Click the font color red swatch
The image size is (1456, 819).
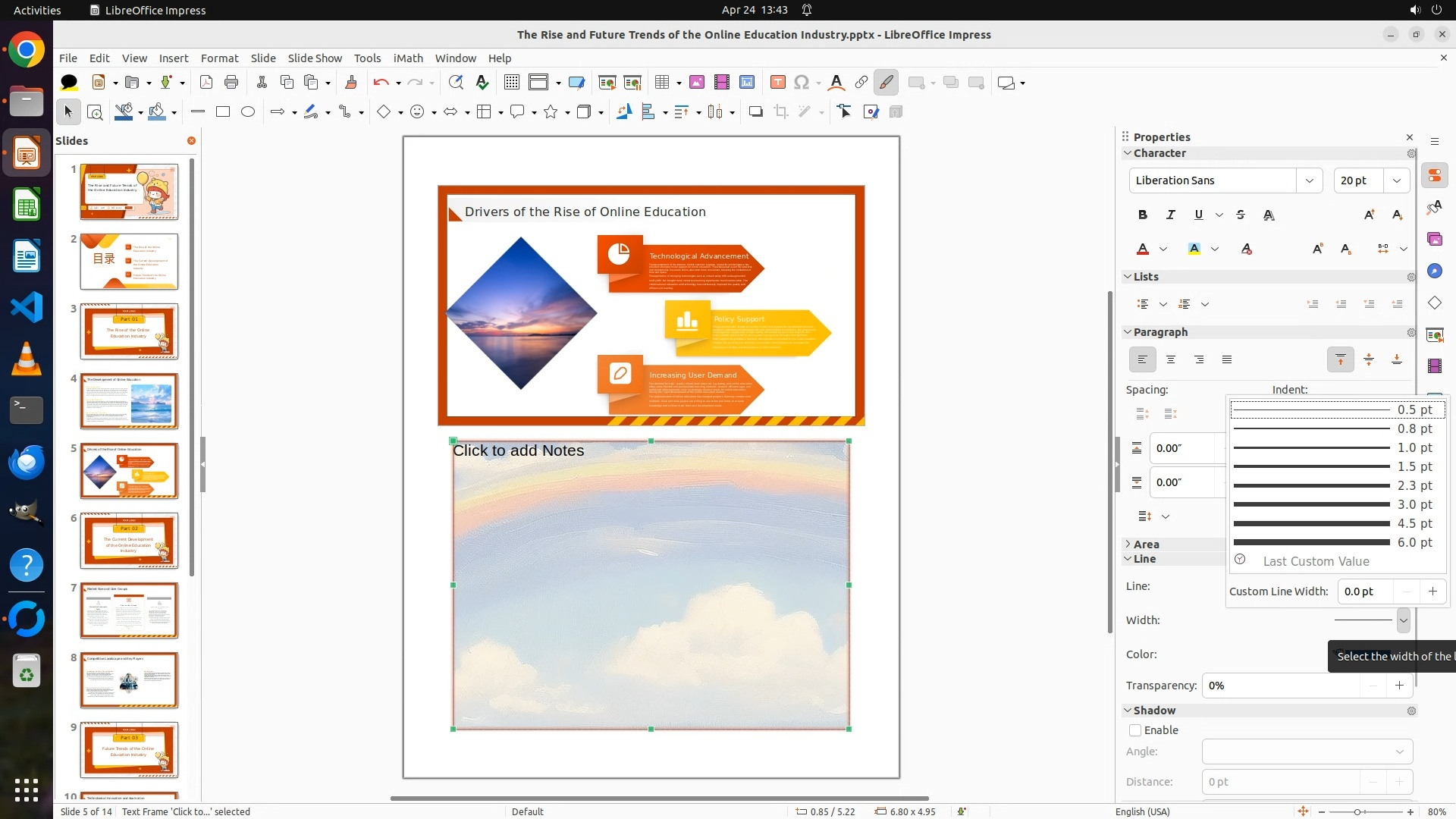(1143, 249)
